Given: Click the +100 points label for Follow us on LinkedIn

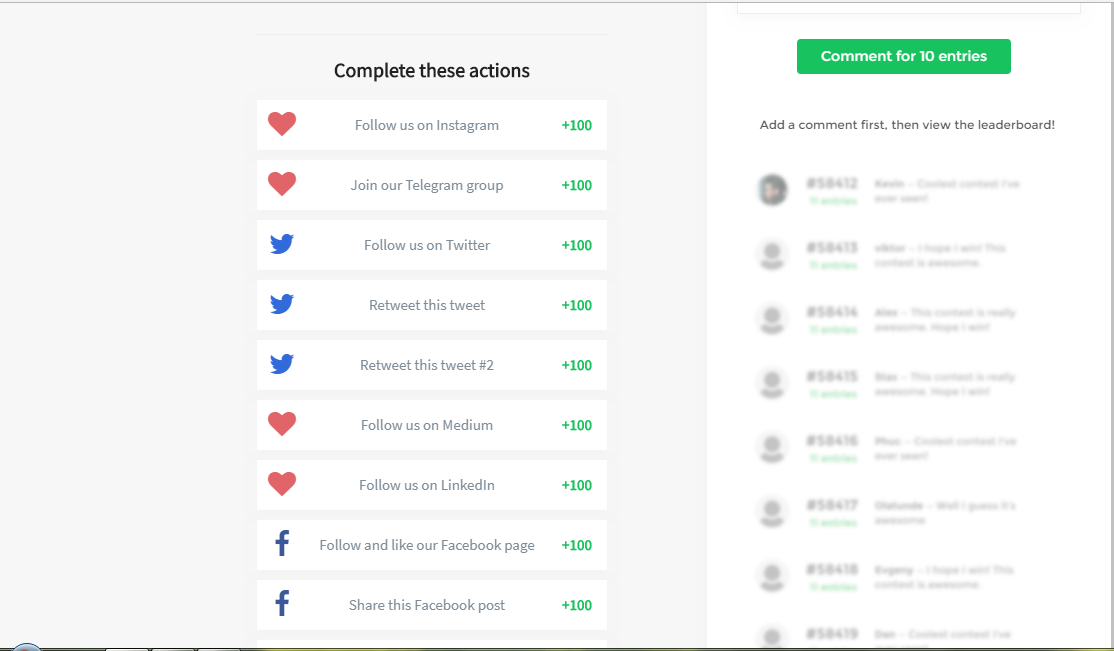Looking at the screenshot, I should [x=577, y=485].
